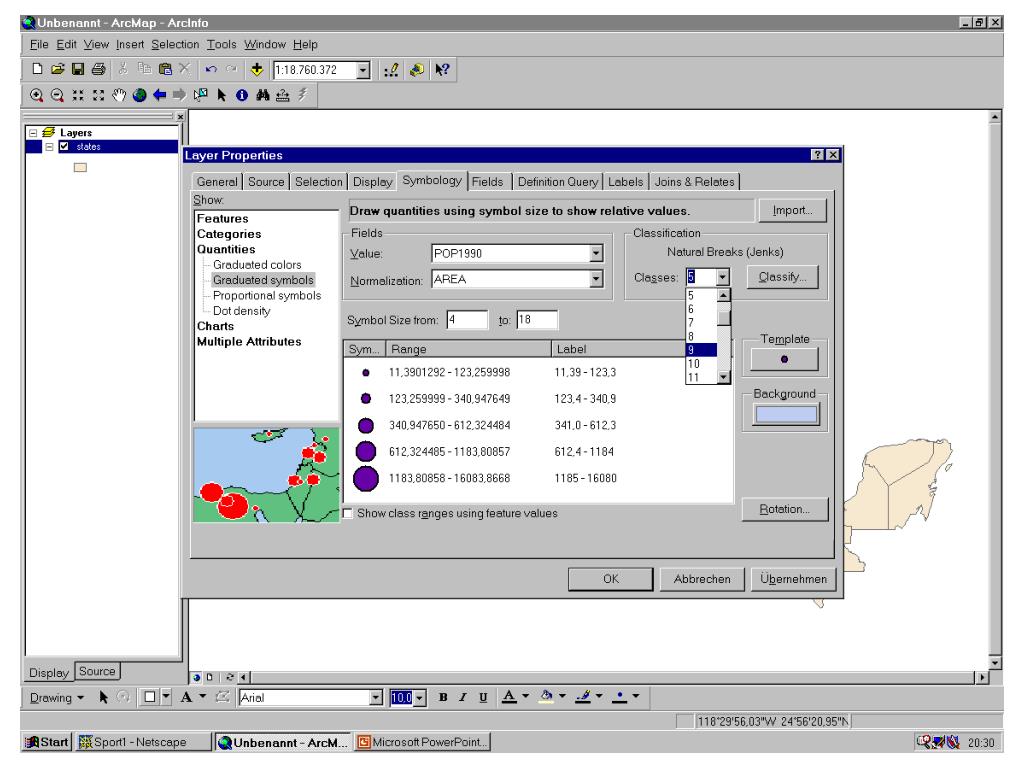Switch to Sport1 - Netscape in taskbar

(x=142, y=742)
